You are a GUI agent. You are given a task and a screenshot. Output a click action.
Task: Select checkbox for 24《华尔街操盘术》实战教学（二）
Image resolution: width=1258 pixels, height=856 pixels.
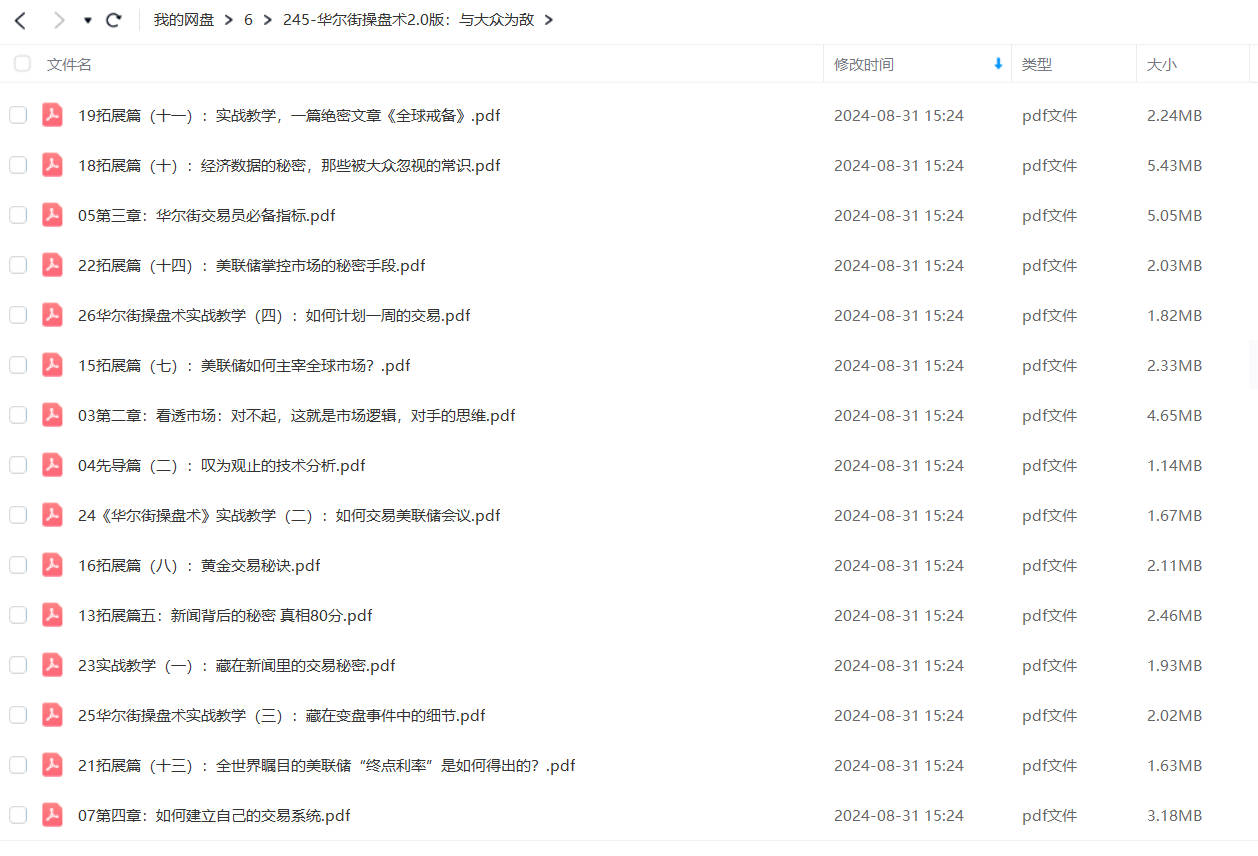pyautogui.click(x=18, y=515)
